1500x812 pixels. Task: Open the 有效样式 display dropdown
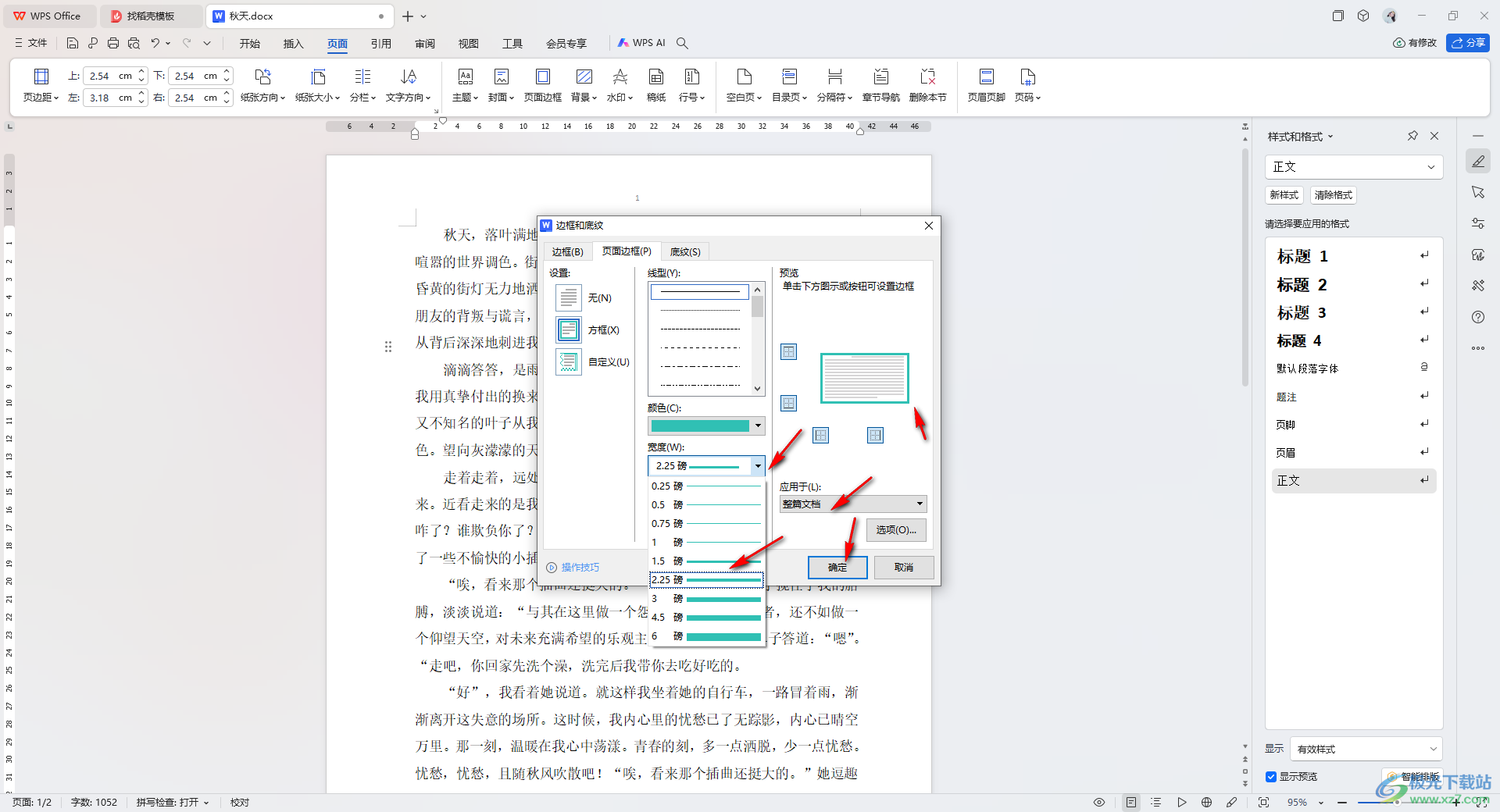point(1366,749)
